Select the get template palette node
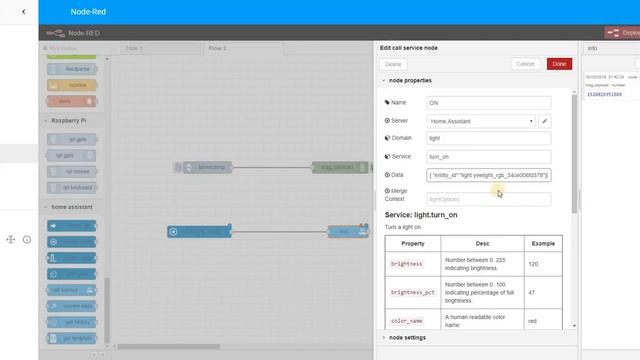Image resolution: width=640 pixels, height=360 pixels. point(71,338)
